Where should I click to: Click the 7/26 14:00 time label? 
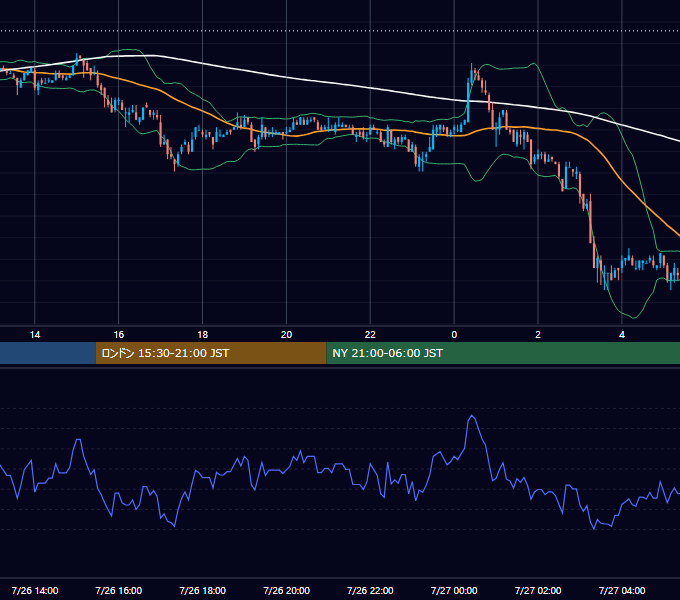click(x=35, y=590)
